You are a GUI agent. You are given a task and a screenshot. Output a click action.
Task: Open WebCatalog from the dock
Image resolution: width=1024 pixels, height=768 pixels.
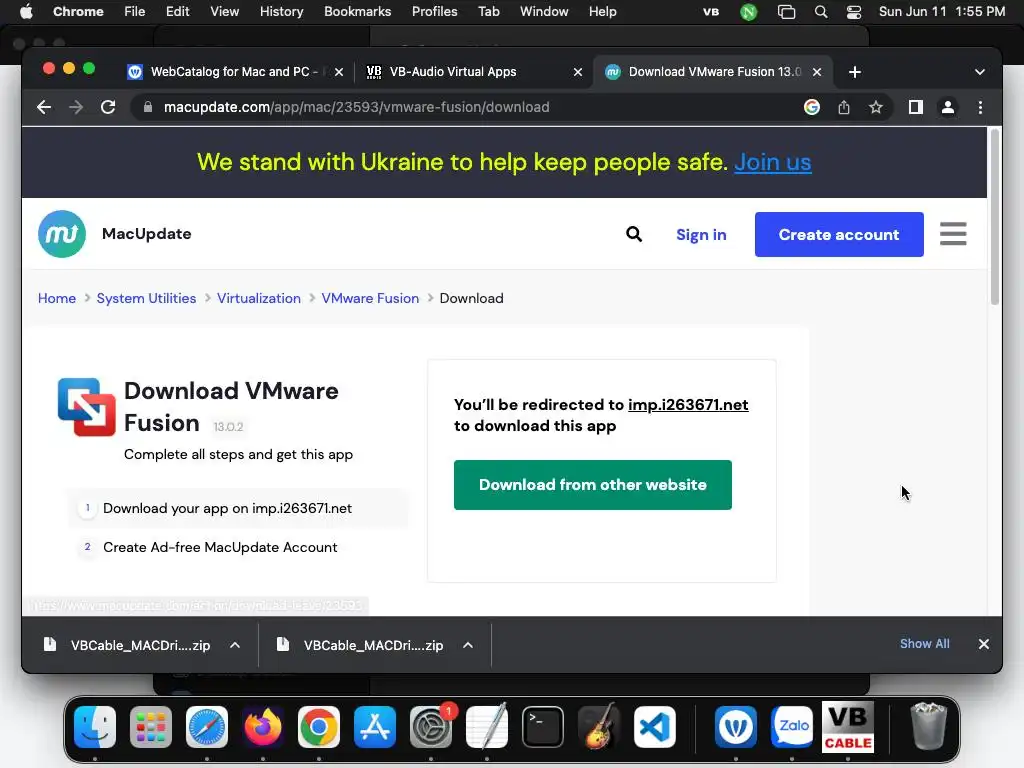(x=736, y=726)
